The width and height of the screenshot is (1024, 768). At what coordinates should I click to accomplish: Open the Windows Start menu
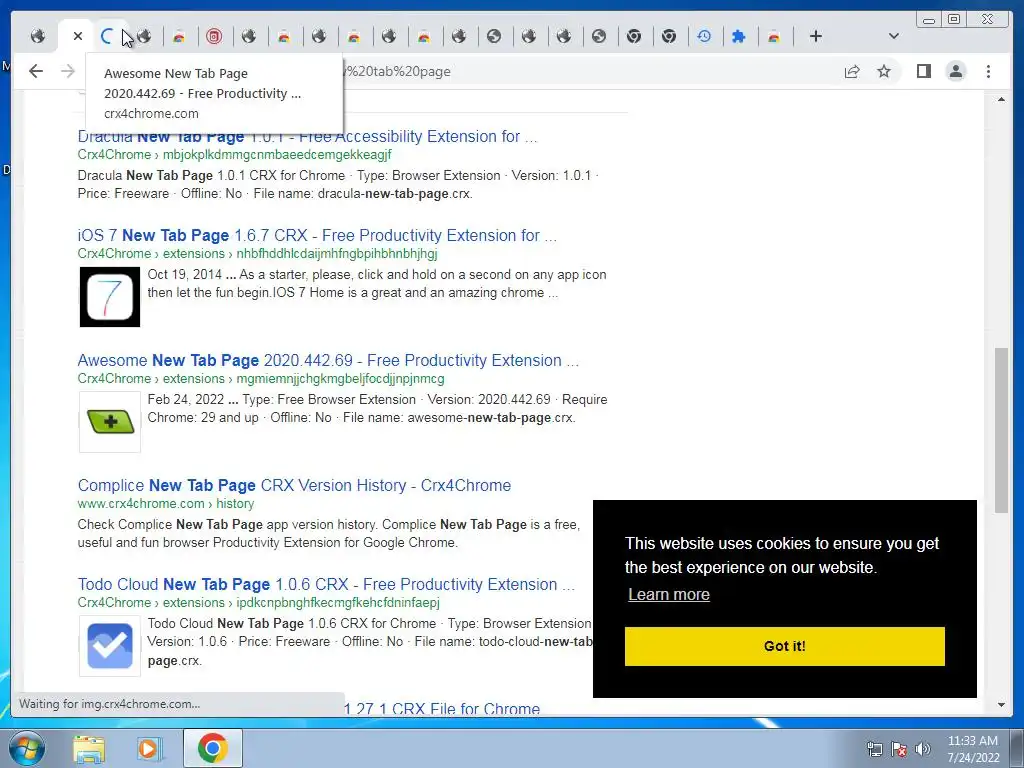pyautogui.click(x=27, y=748)
